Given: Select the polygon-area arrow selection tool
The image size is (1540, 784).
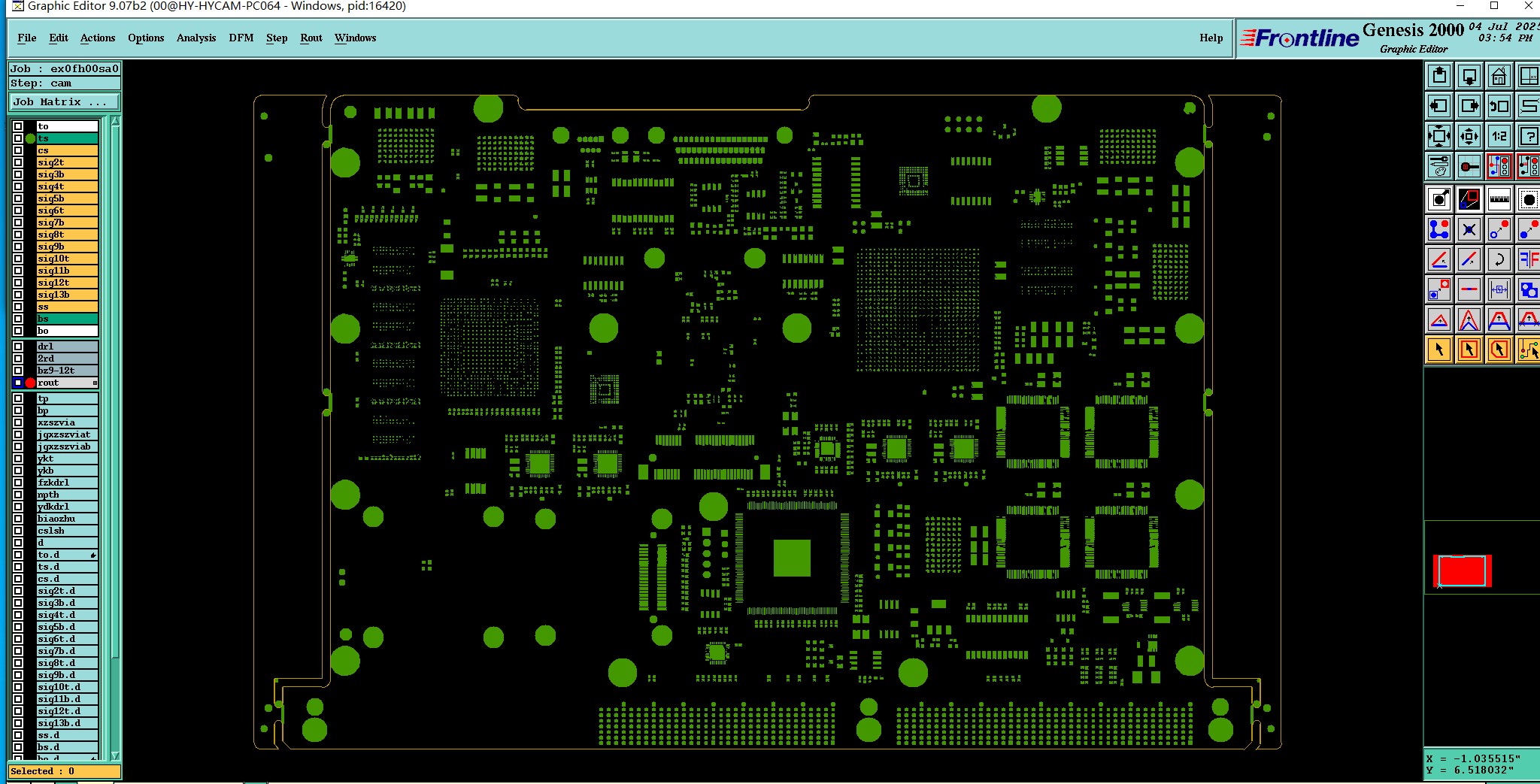Looking at the screenshot, I should tap(1499, 350).
